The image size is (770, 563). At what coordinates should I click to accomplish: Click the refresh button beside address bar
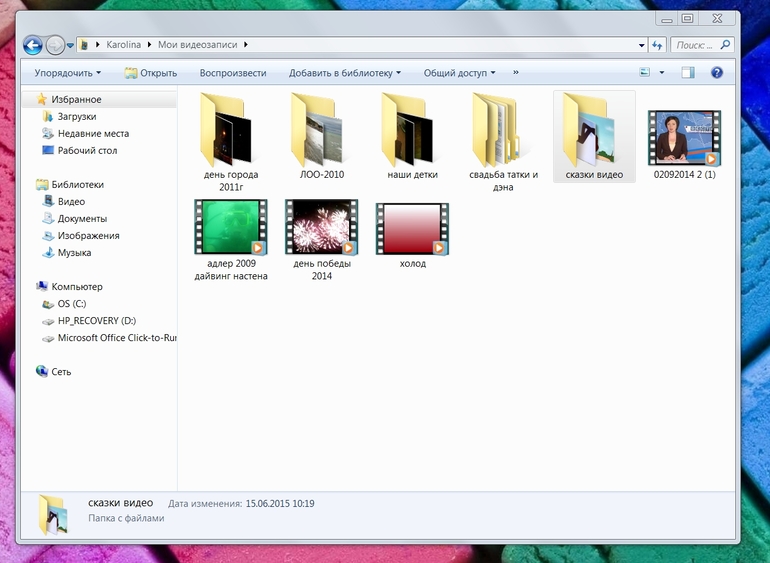click(x=657, y=45)
